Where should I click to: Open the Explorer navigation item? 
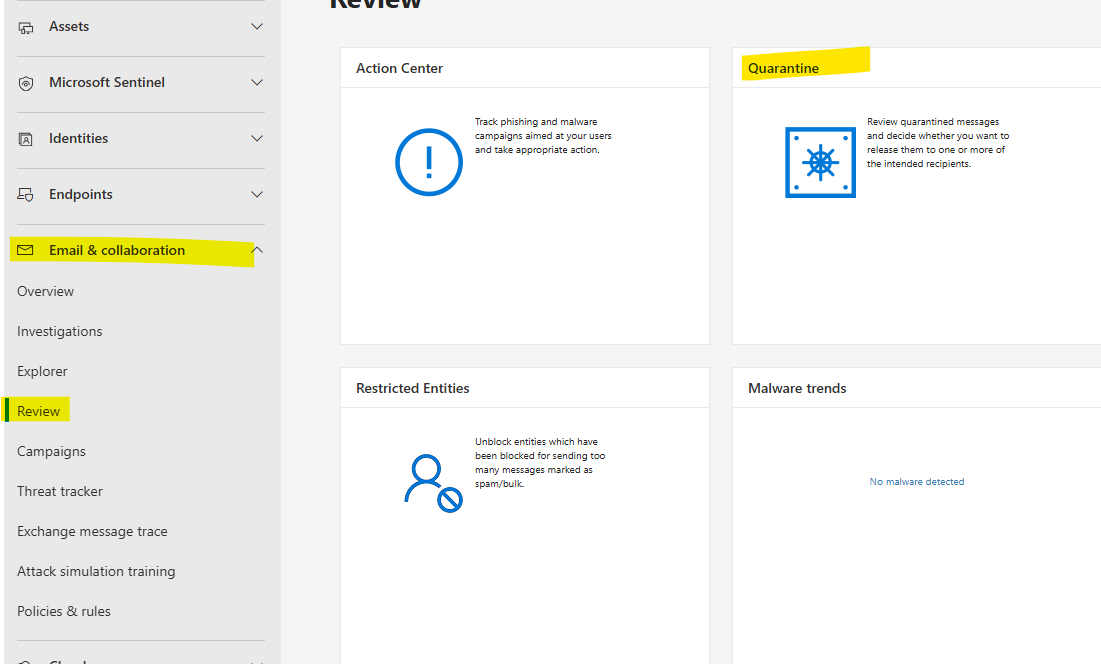pyautogui.click(x=42, y=371)
